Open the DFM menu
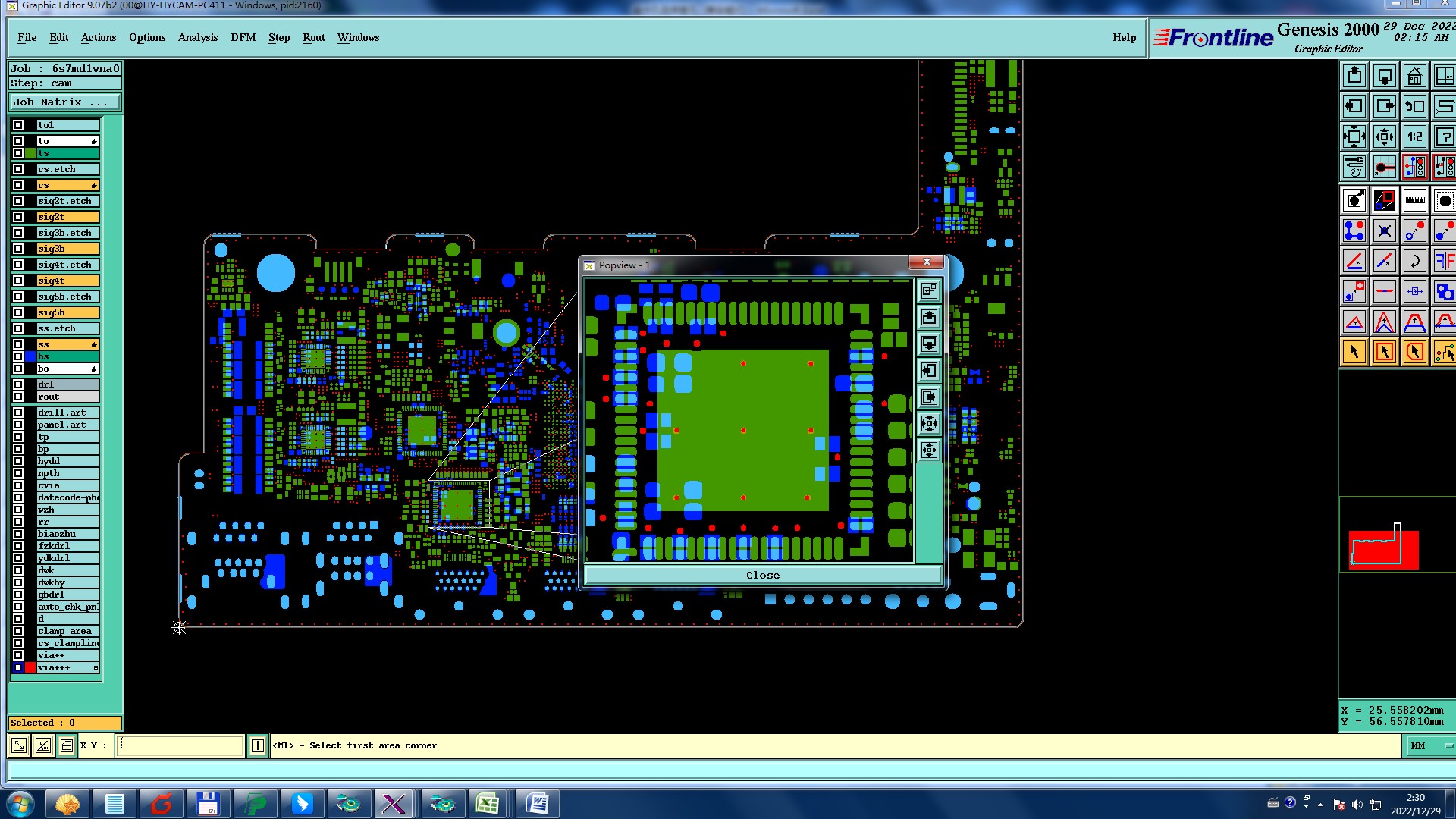The height and width of the screenshot is (819, 1456). tap(243, 37)
